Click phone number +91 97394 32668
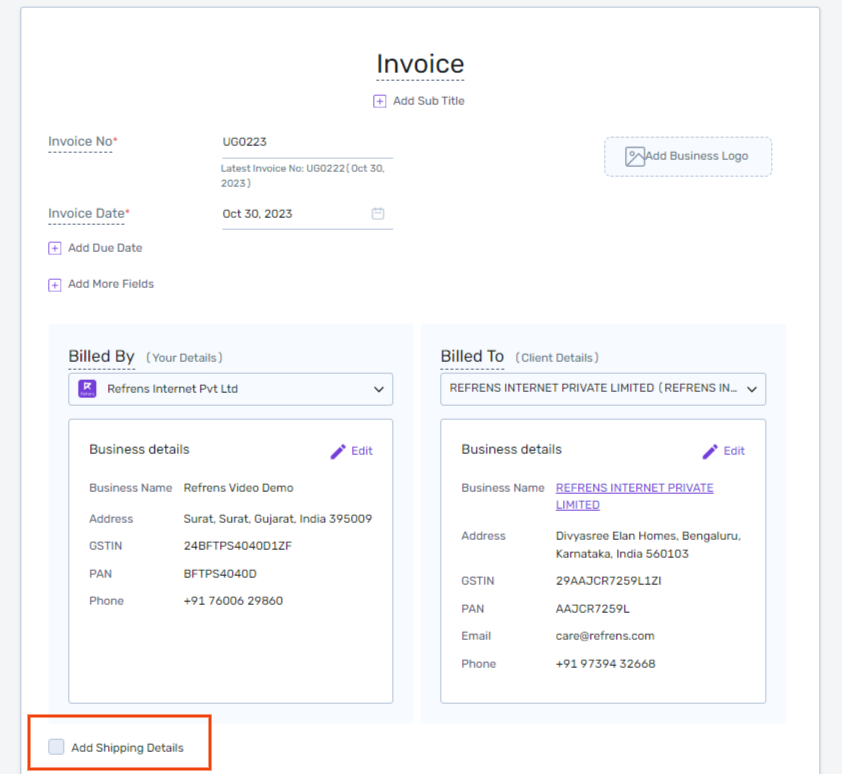Image resolution: width=842 pixels, height=774 pixels. tap(606, 664)
